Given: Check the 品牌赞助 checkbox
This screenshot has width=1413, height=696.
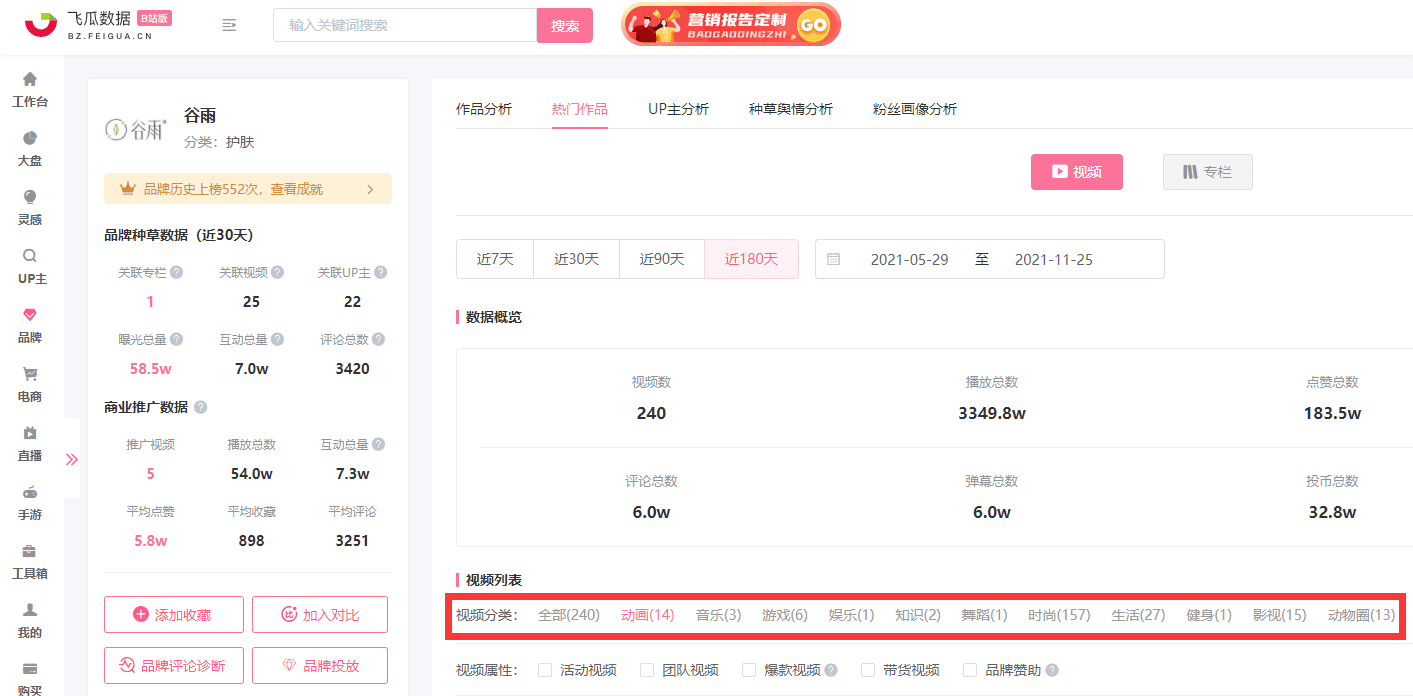Looking at the screenshot, I should tap(970, 670).
